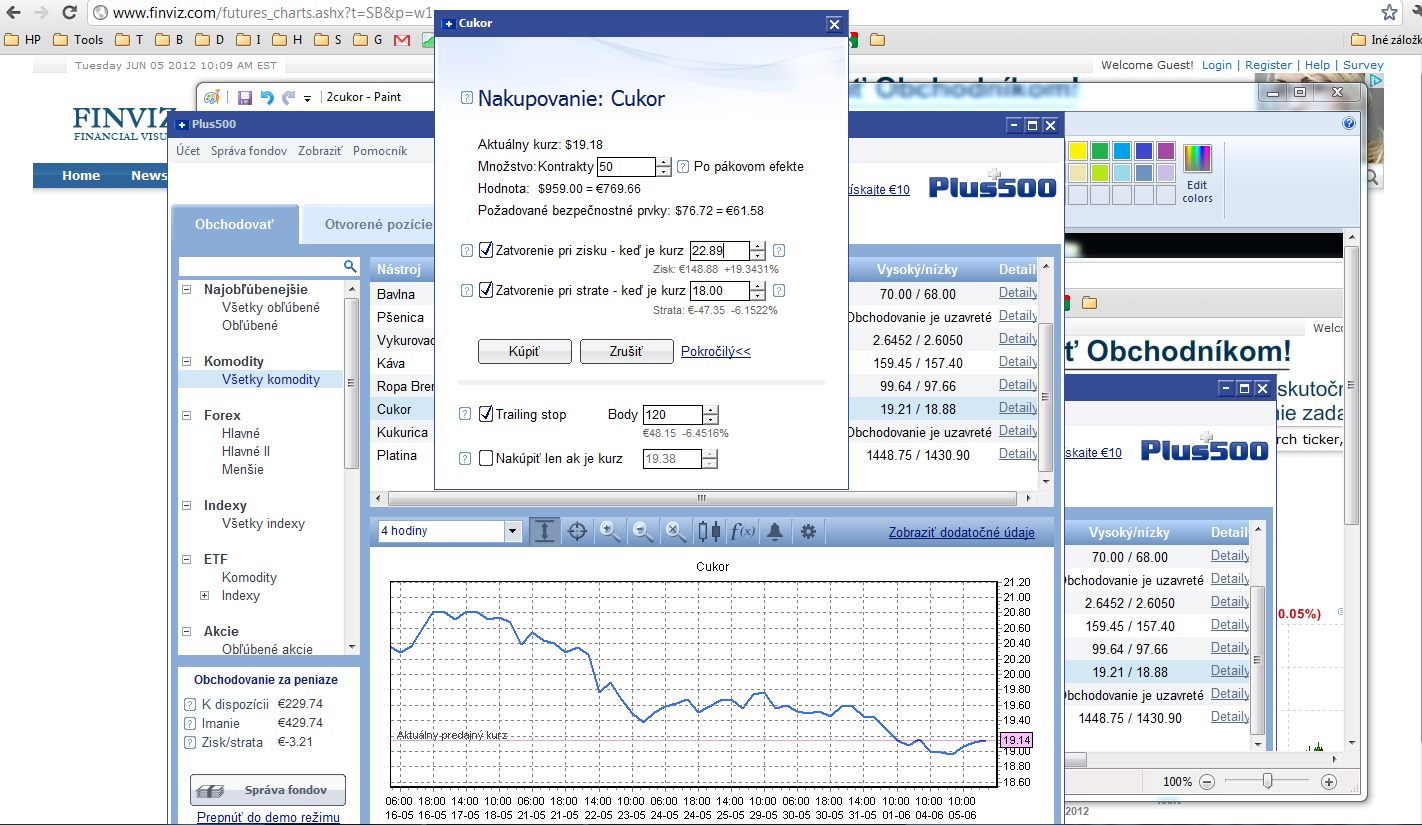Image resolution: width=1422 pixels, height=825 pixels.
Task: Disable the Trailing stop checkbox
Action: click(x=486, y=414)
